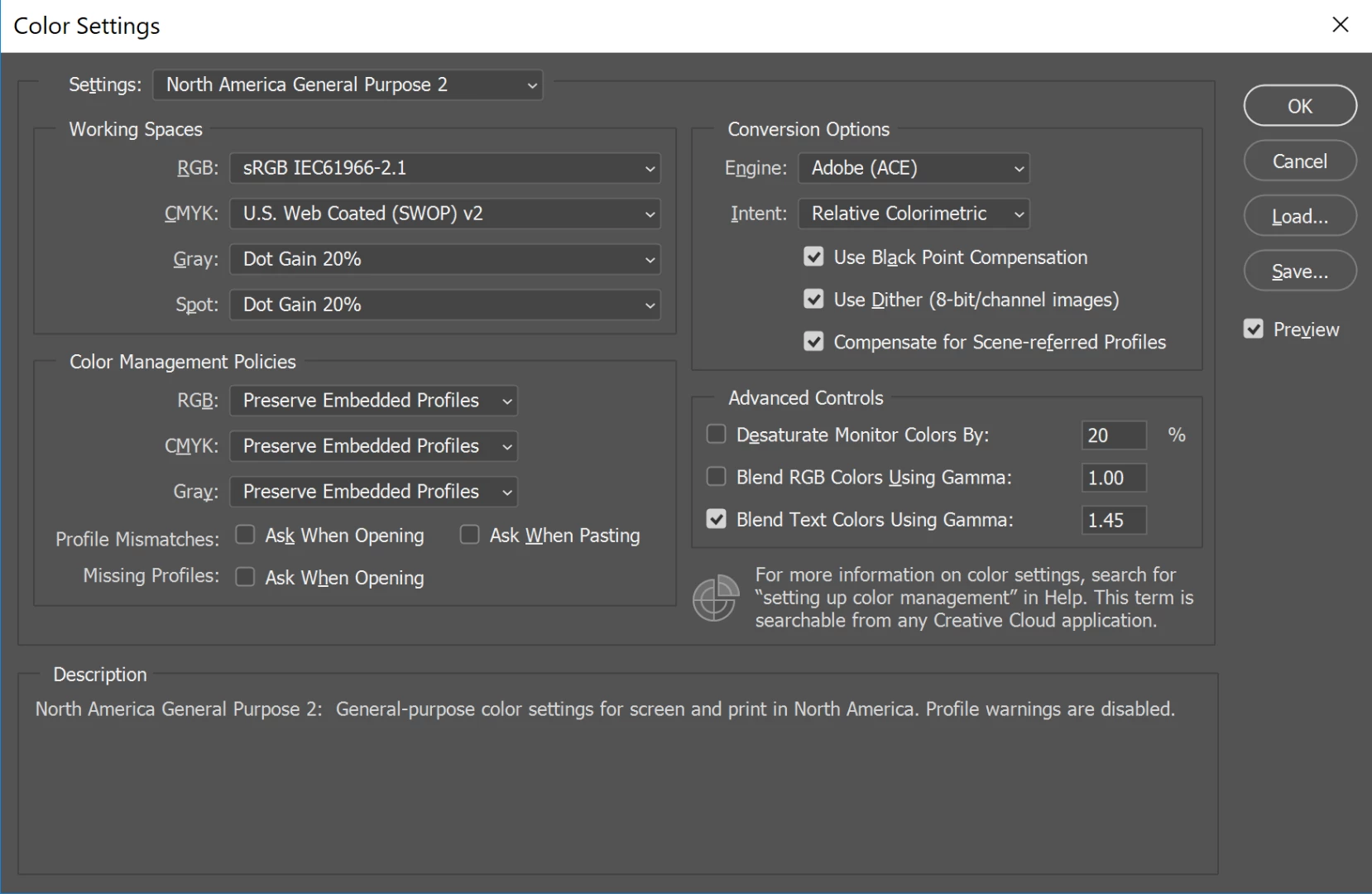The image size is (1372, 894).
Task: Toggle Use Dither (8-bit/channel images)
Action: 813,300
